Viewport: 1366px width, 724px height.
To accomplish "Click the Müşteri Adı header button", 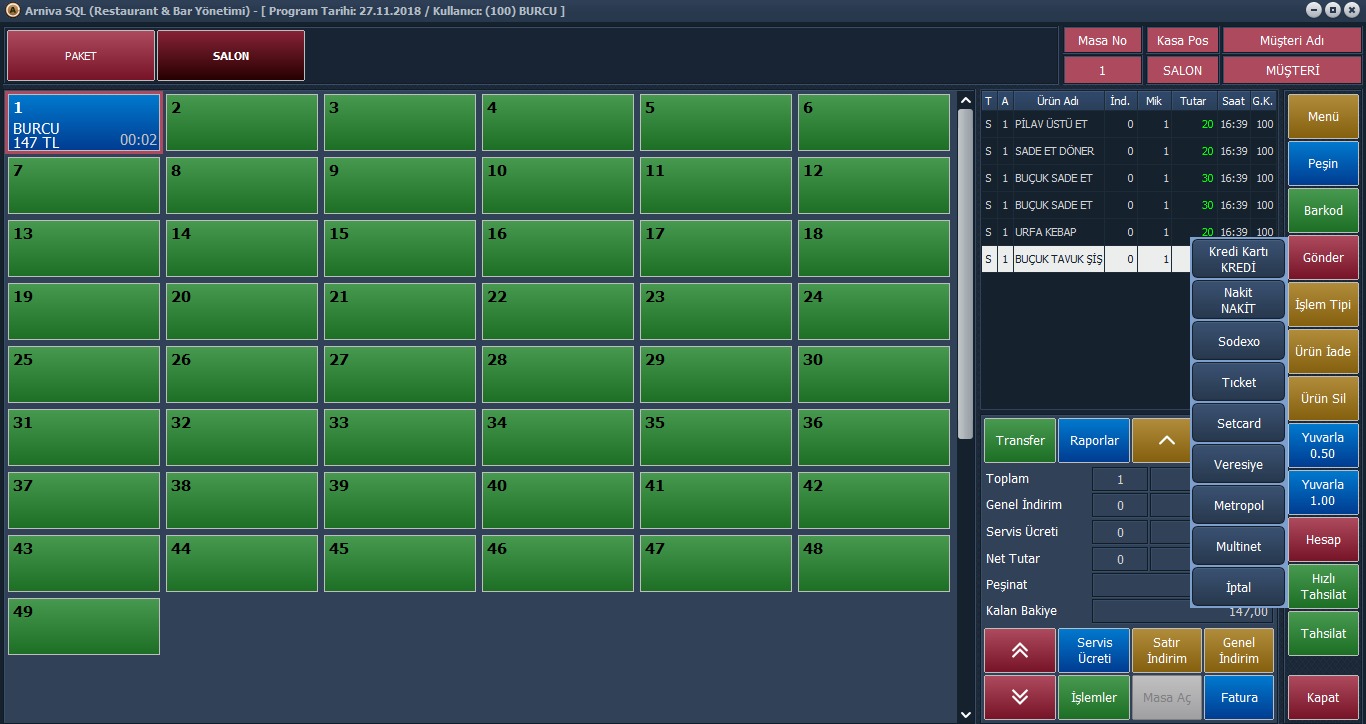I will coord(1293,41).
